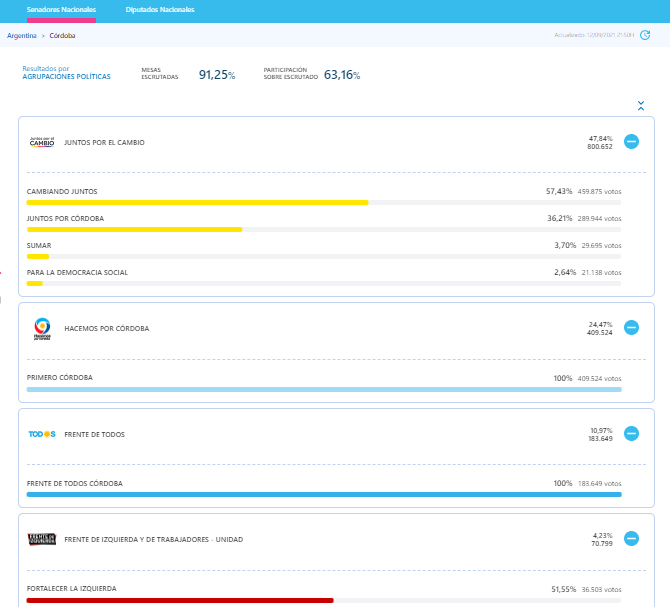Click the refresh icon next to update time
This screenshot has height=607, width=670.
click(645, 35)
